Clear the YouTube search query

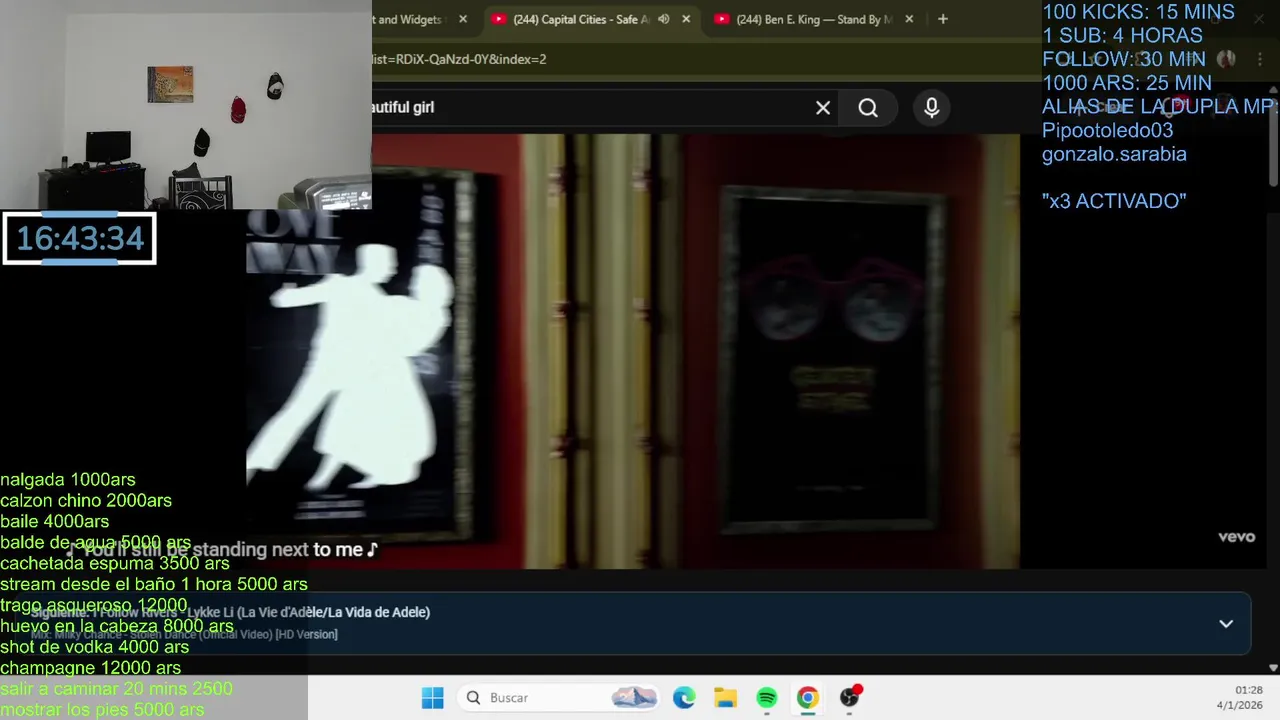[823, 108]
